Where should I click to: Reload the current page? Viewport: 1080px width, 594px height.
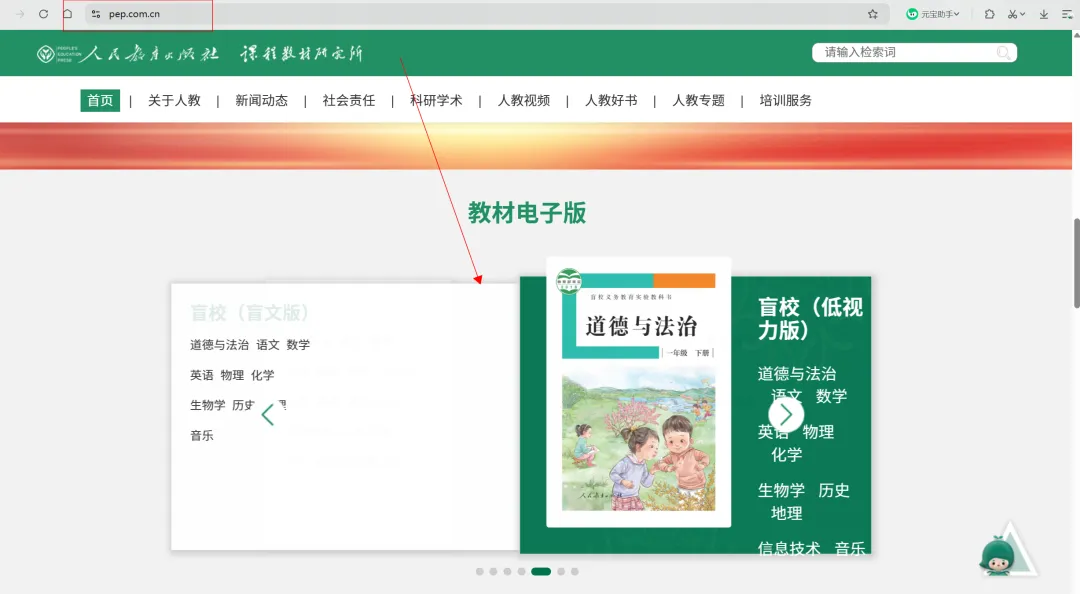pyautogui.click(x=43, y=14)
